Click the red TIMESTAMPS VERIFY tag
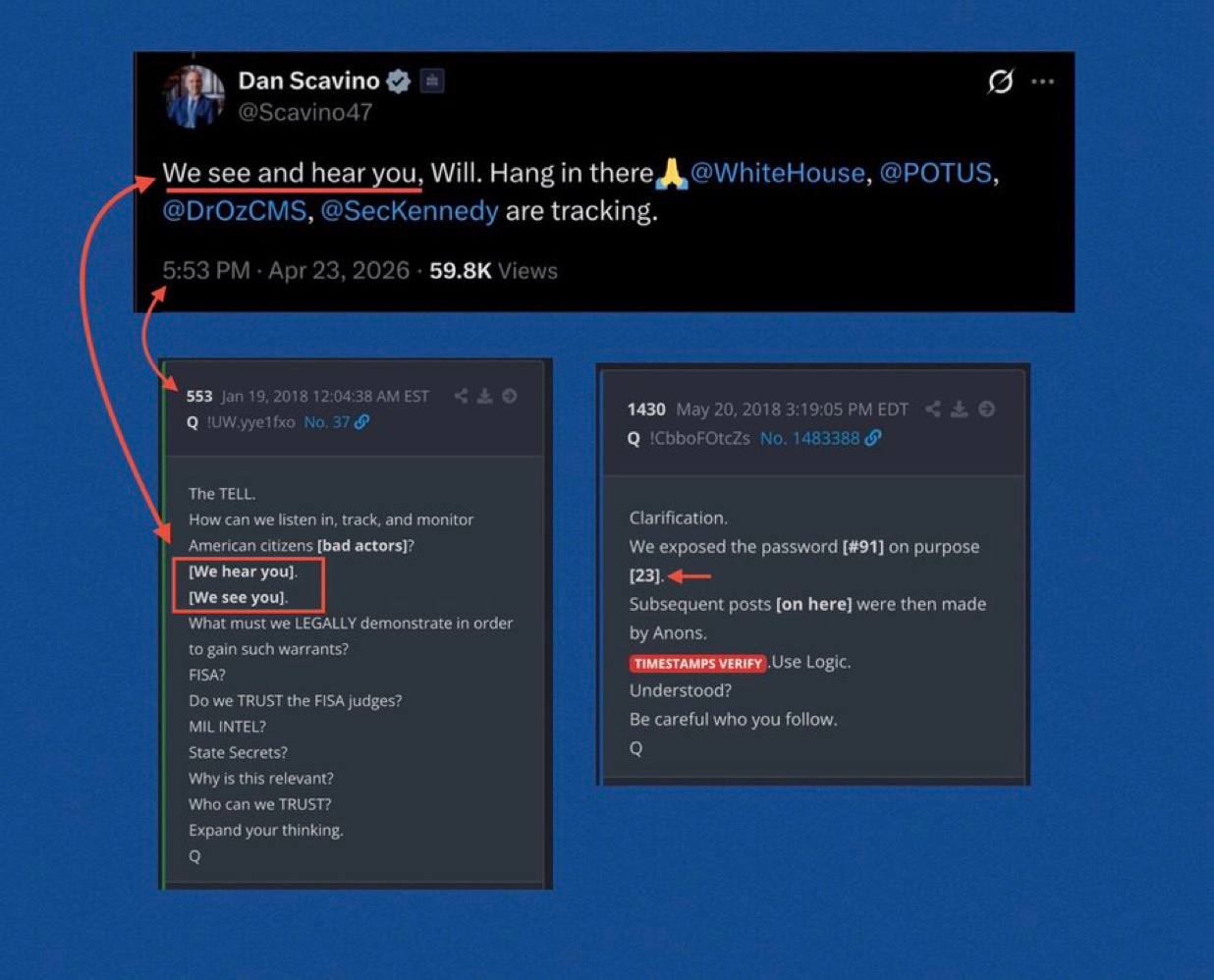 click(697, 664)
